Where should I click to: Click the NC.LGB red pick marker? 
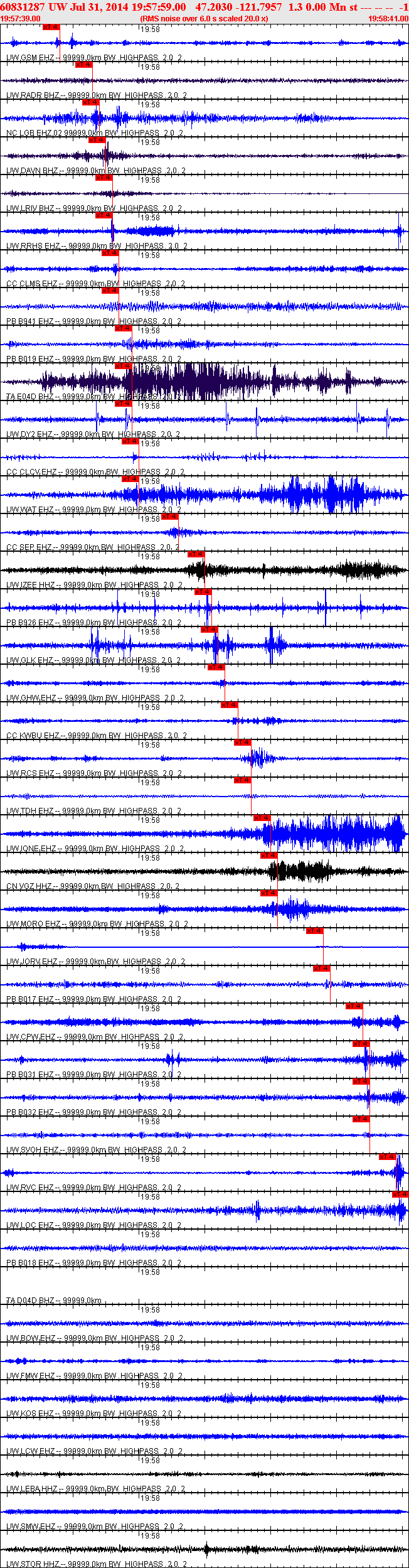90,102
